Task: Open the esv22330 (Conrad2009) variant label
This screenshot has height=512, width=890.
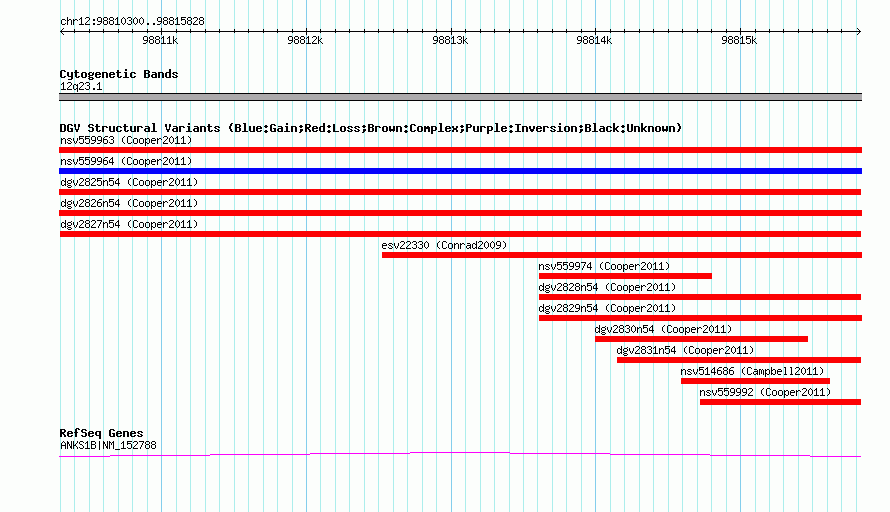Action: (444, 245)
